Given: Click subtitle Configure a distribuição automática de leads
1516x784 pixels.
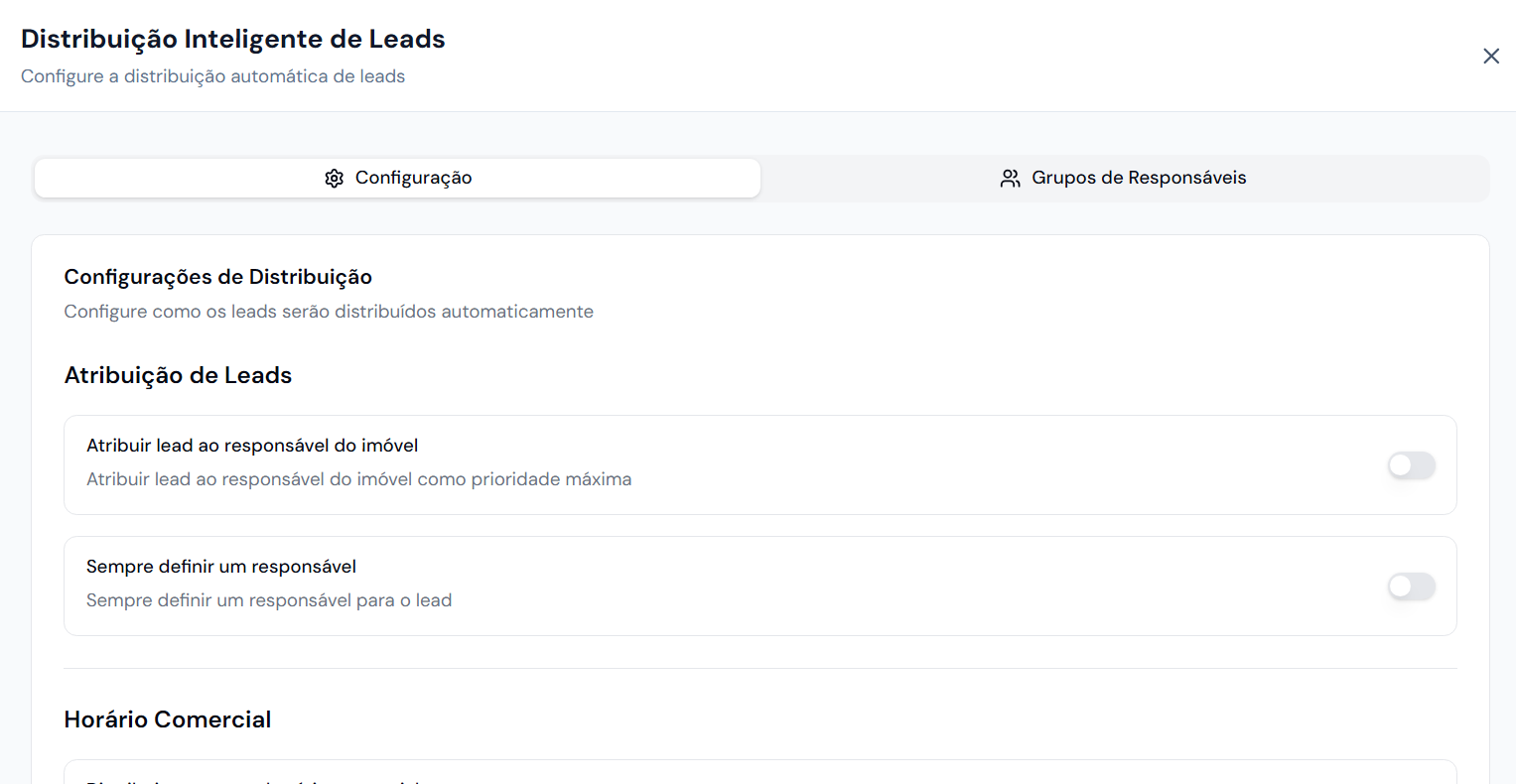Looking at the screenshot, I should point(212,76).
